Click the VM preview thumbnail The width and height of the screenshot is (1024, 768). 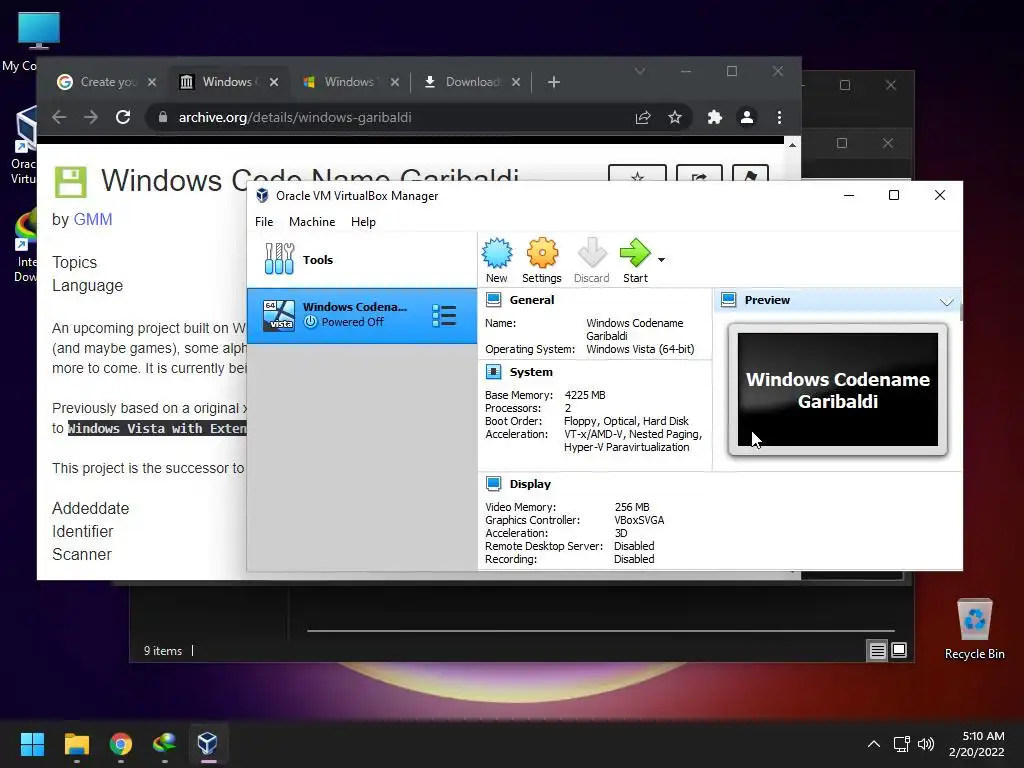838,390
